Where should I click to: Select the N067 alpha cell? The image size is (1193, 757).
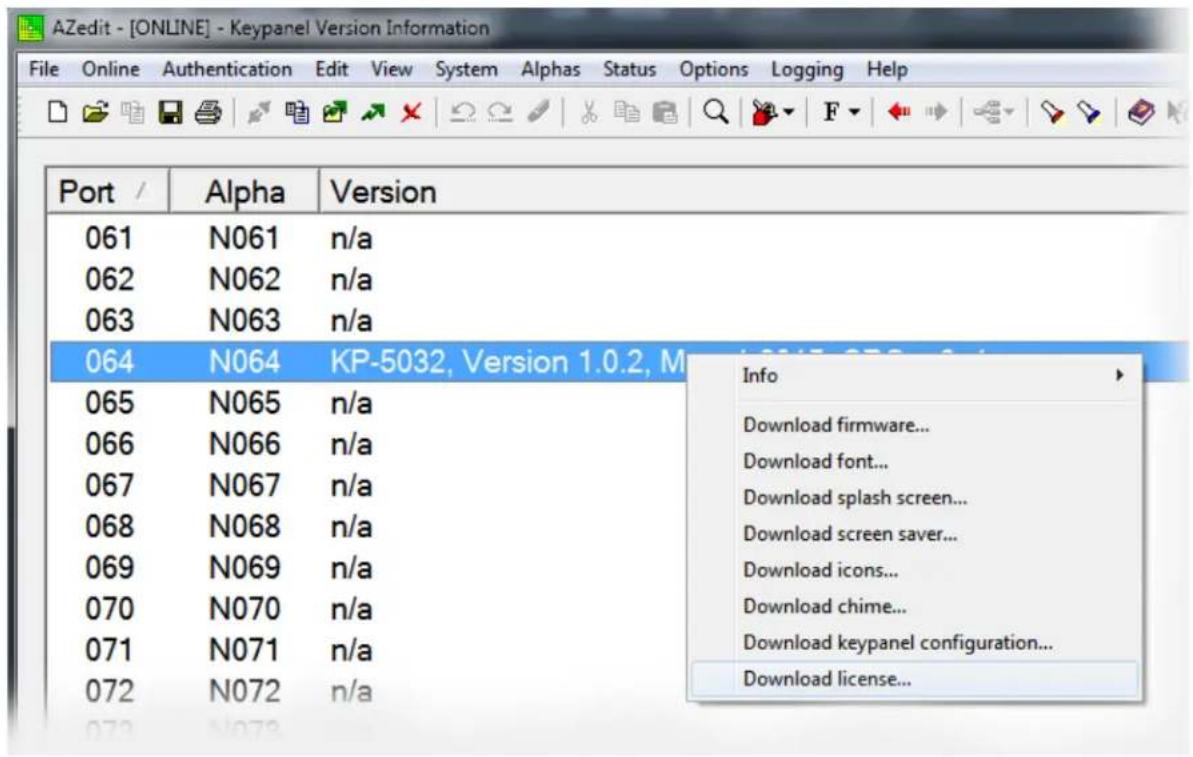pyautogui.click(x=244, y=485)
